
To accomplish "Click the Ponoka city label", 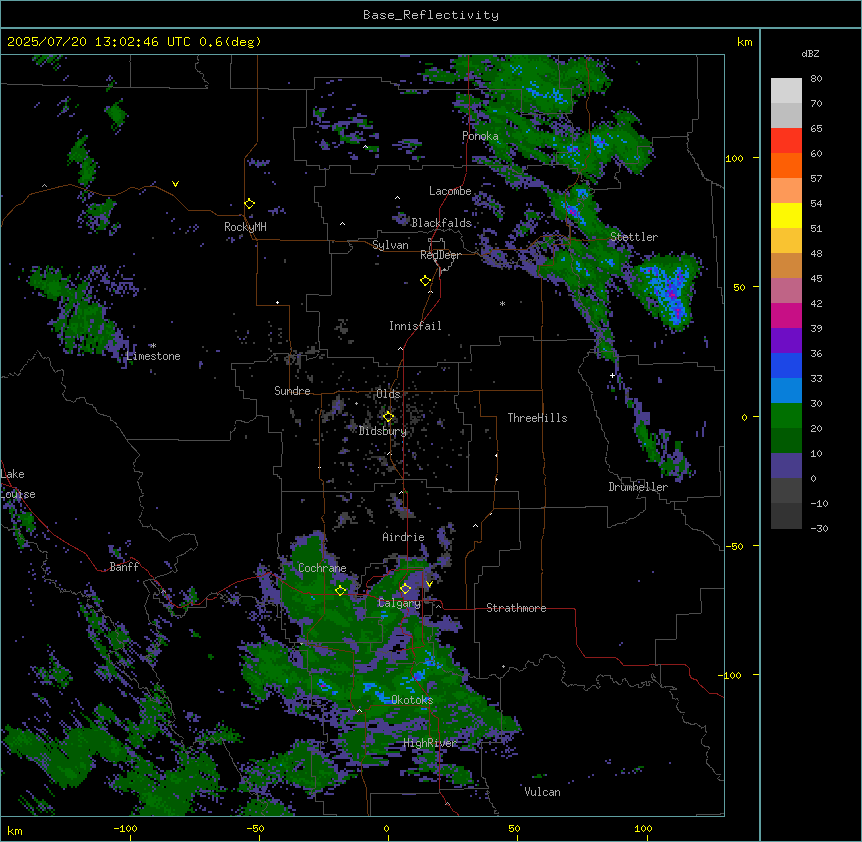I will coord(480,136).
